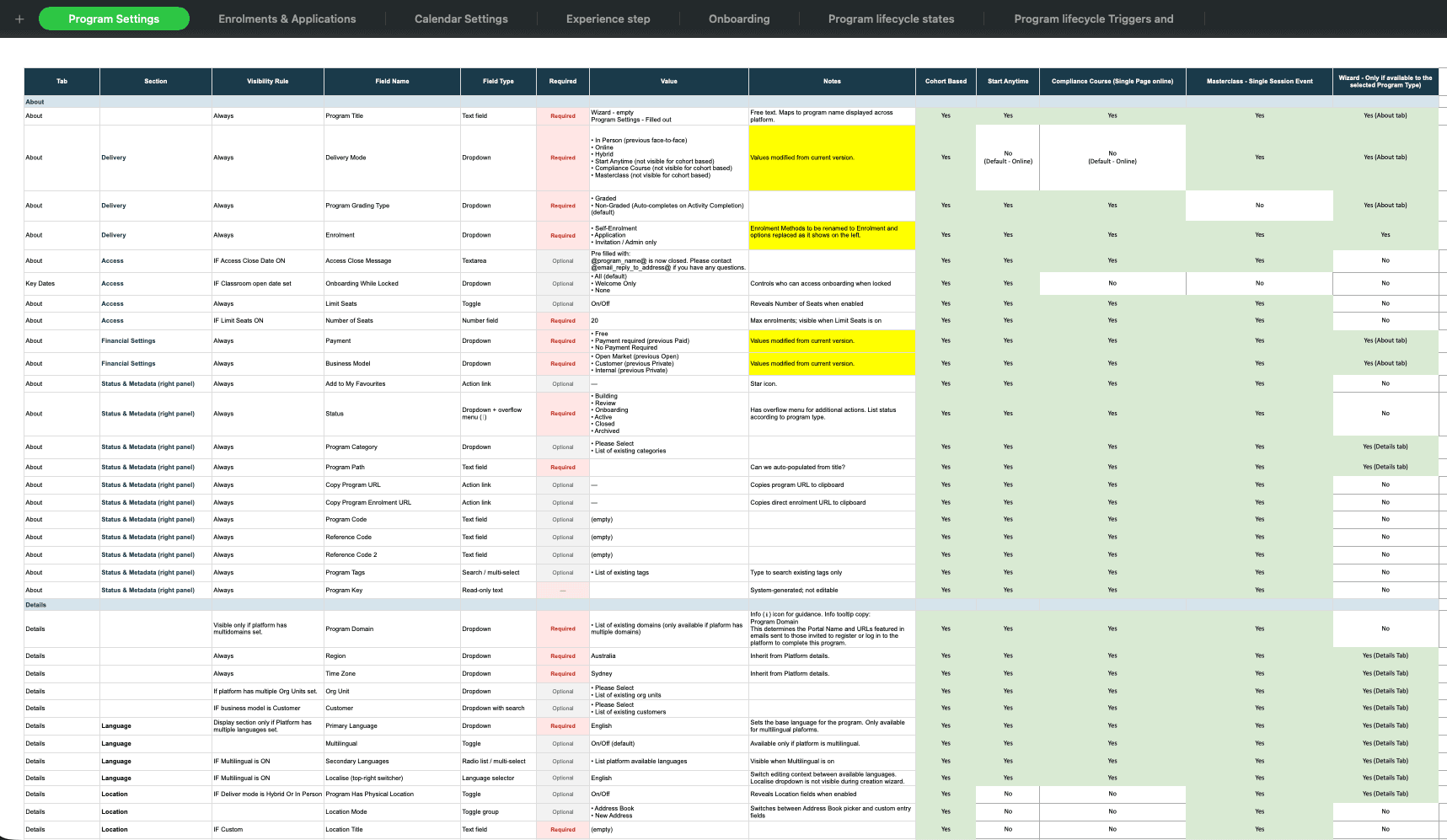The width and height of the screenshot is (1447, 840).
Task: Add a new sheet with the plus icon
Action: 19,19
